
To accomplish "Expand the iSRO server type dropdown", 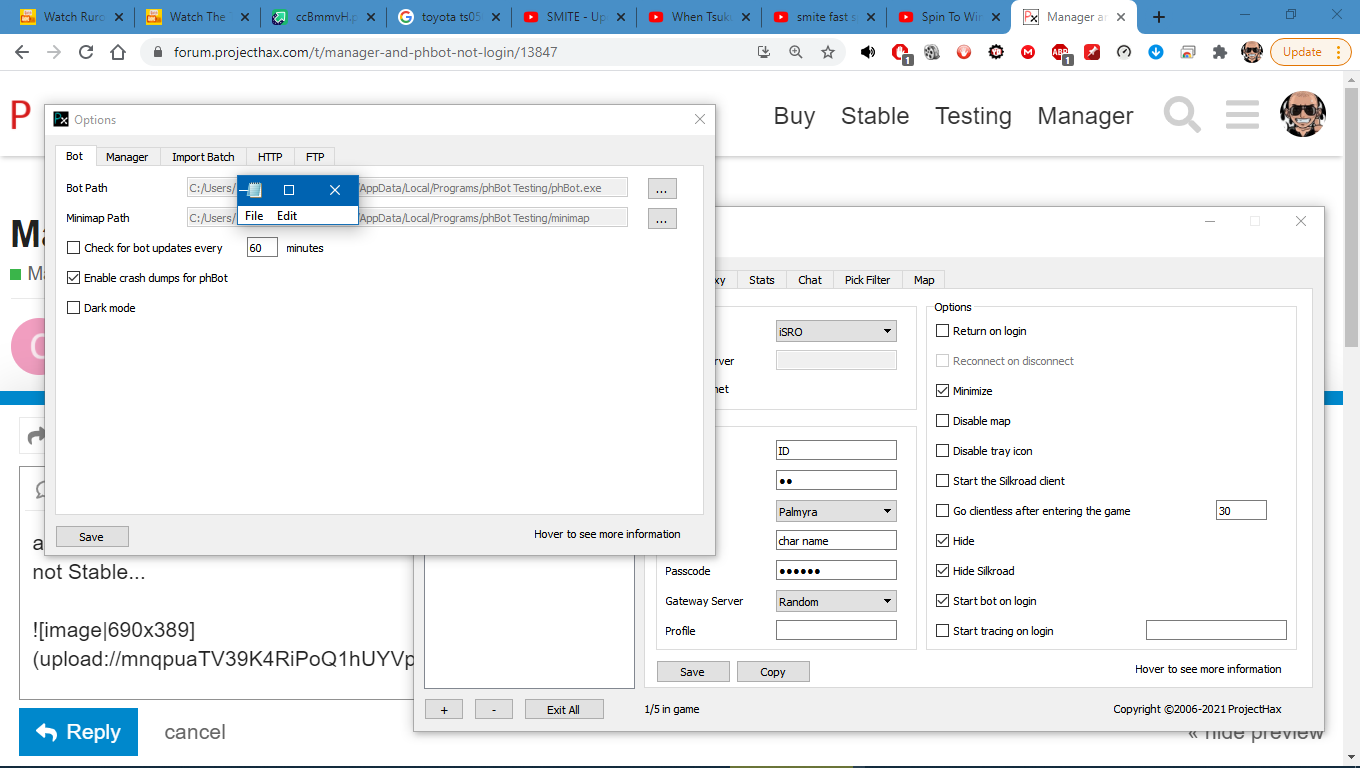I will (x=836, y=331).
